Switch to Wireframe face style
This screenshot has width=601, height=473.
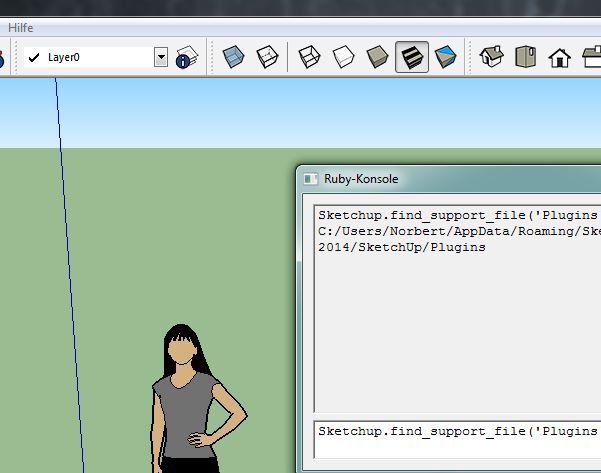(309, 57)
